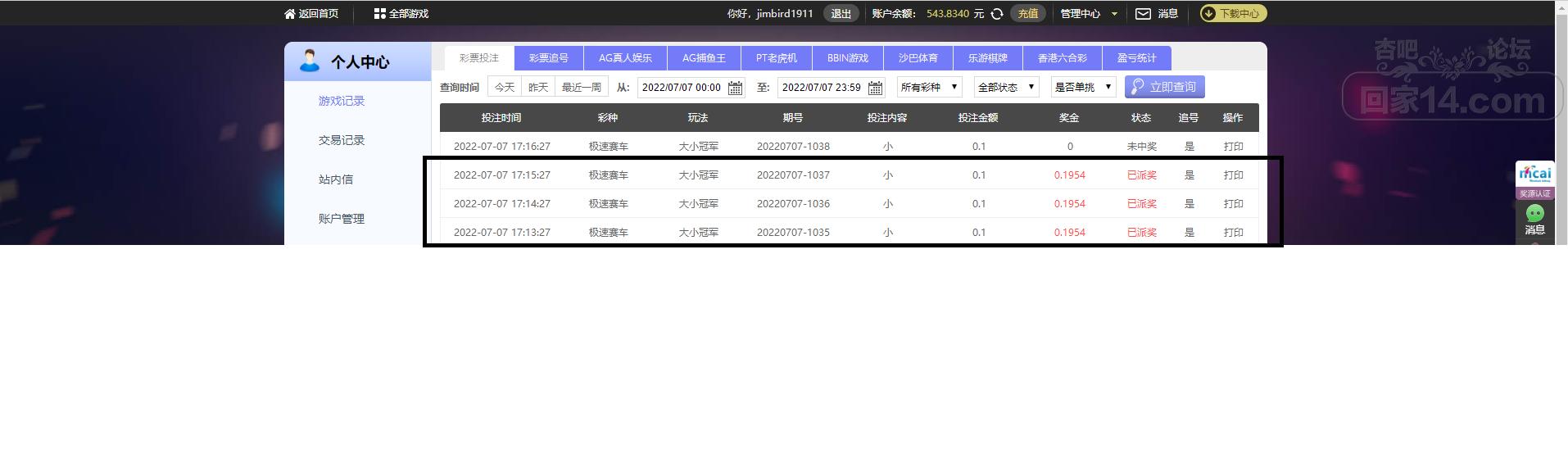Switch to the 香港六合彩 tab

(1063, 58)
